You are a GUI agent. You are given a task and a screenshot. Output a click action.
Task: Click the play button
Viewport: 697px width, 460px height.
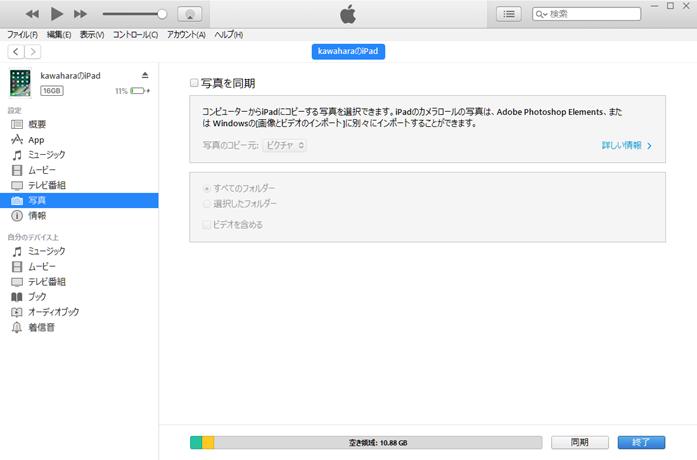(x=56, y=14)
